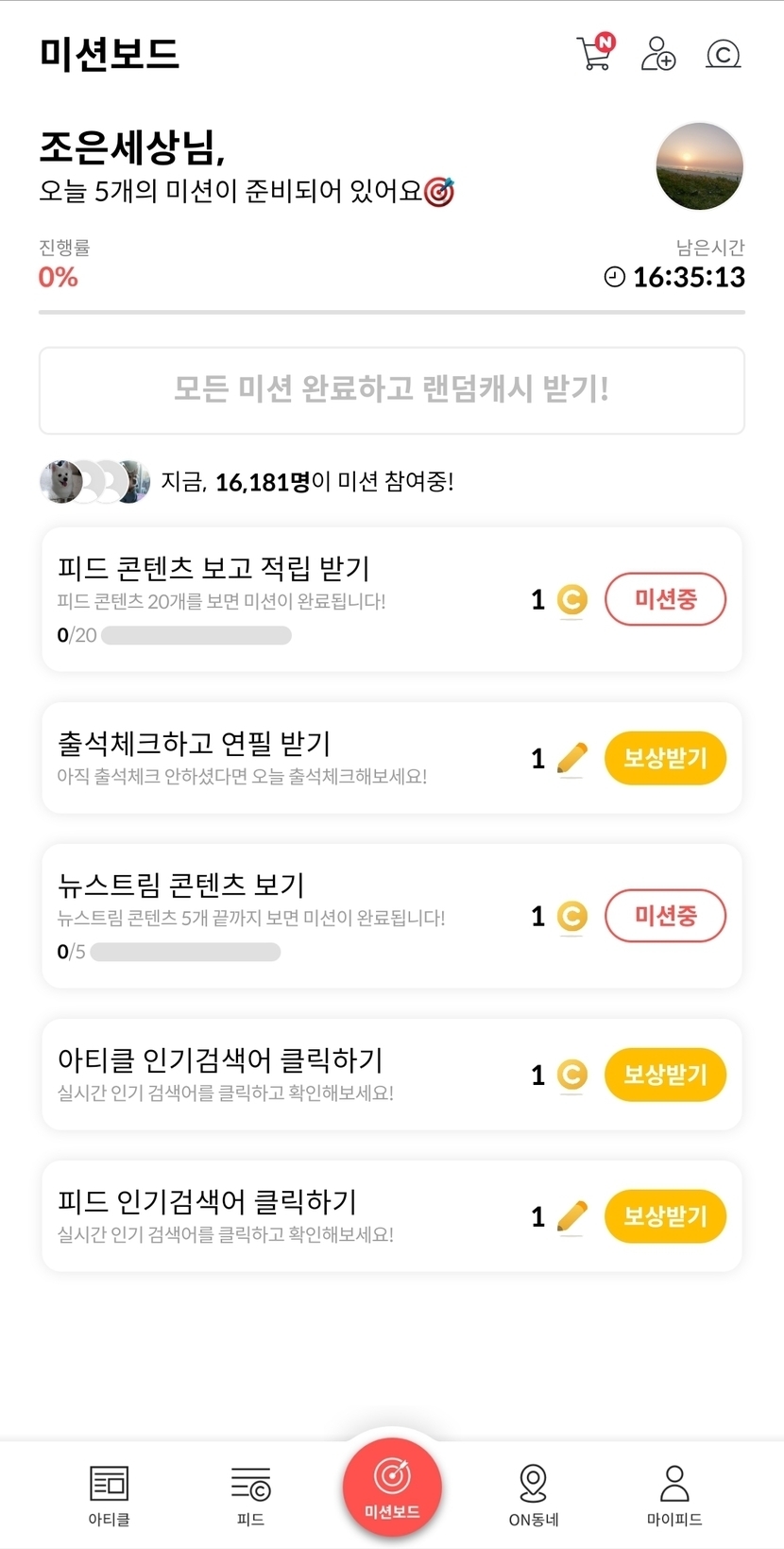The image size is (784, 1549).
Task: Tap the sunset profile picture
Action: pos(699,166)
